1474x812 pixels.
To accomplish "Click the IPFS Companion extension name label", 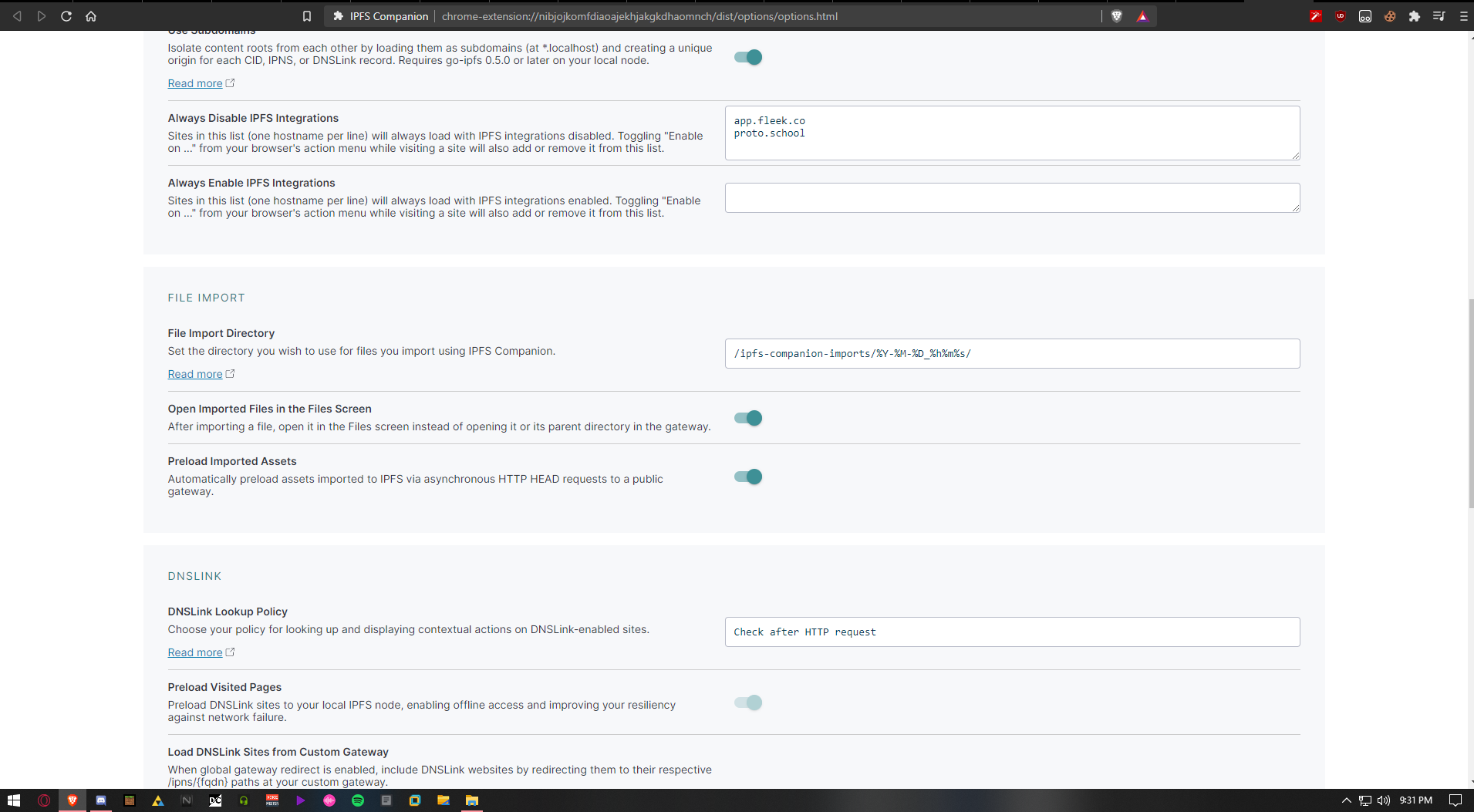I will tap(388, 15).
